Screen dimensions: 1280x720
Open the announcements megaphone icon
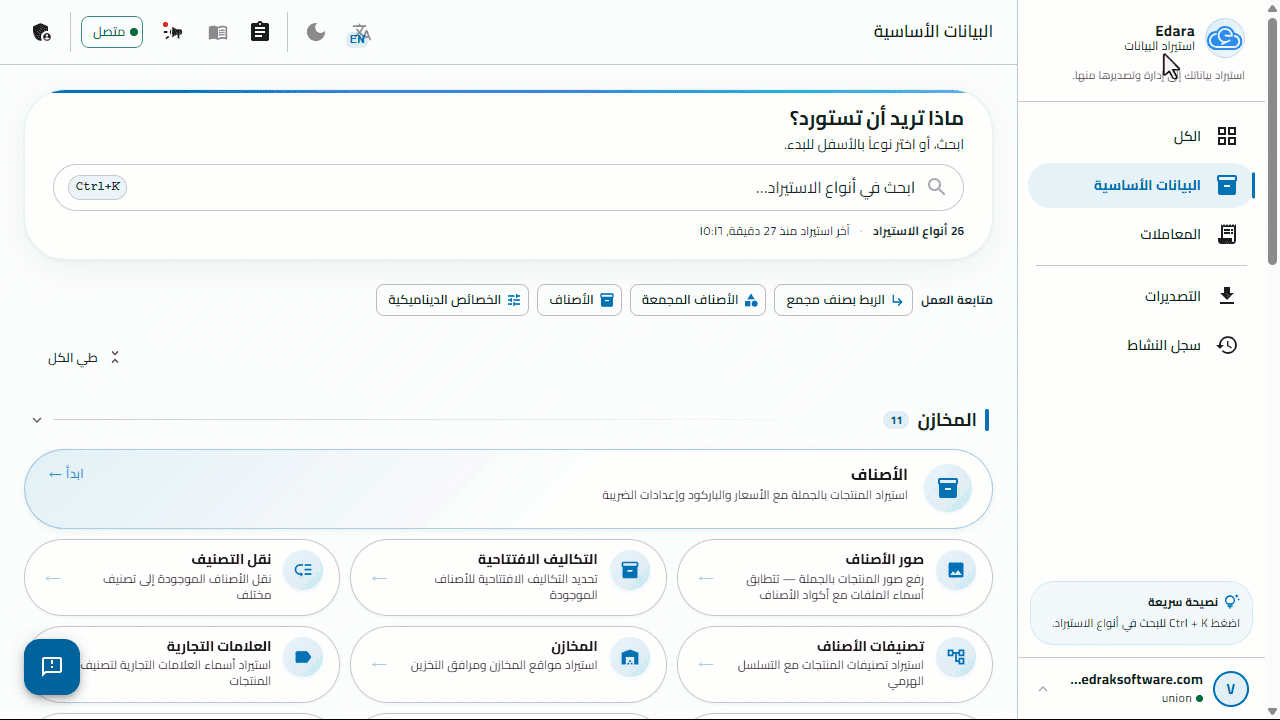[x=174, y=32]
